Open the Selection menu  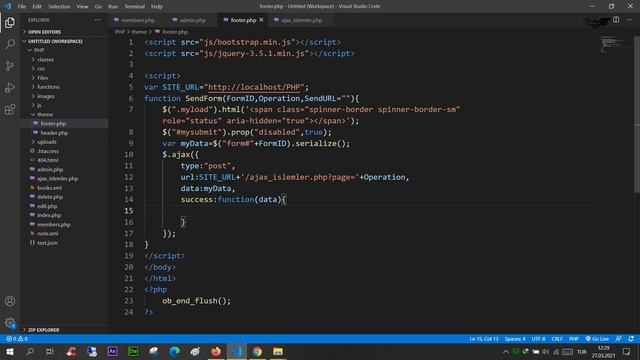coord(59,7)
